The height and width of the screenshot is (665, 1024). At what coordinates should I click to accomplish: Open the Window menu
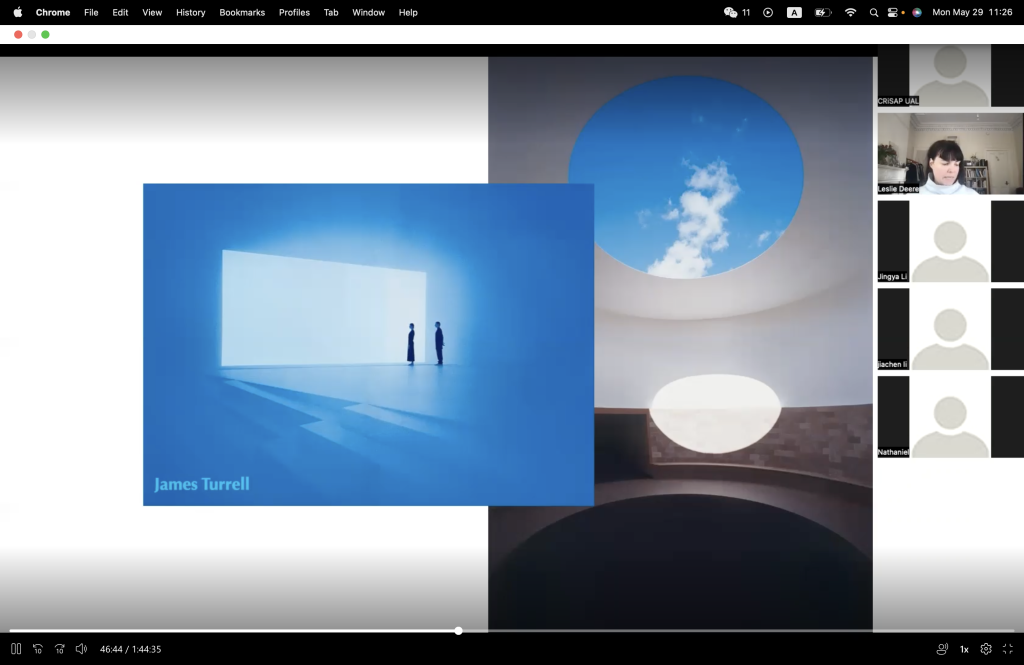pos(368,12)
